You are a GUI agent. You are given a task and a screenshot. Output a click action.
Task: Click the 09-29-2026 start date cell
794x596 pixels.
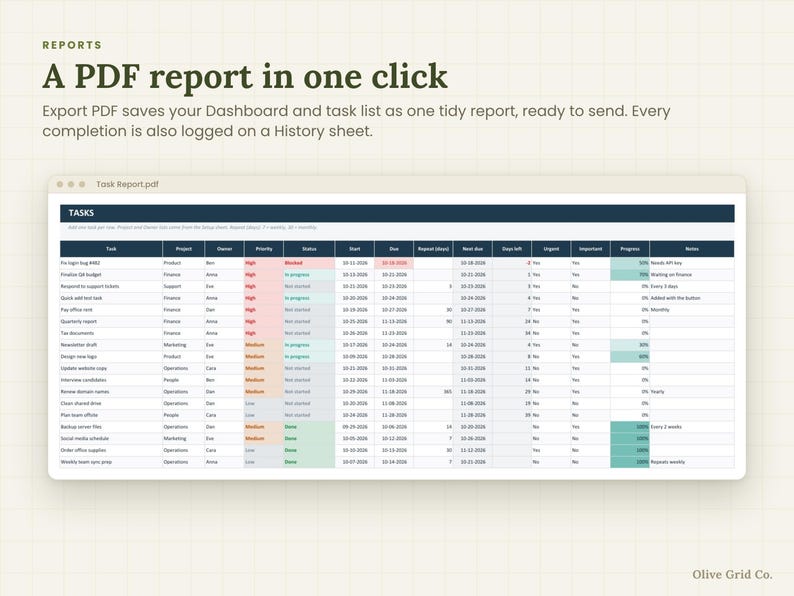354,427
